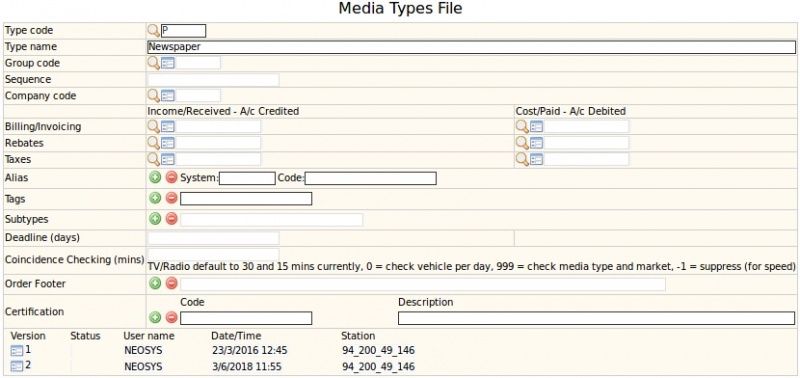Image resolution: width=800 pixels, height=378 pixels.
Task: Focus the Sequence field
Action: [213, 80]
